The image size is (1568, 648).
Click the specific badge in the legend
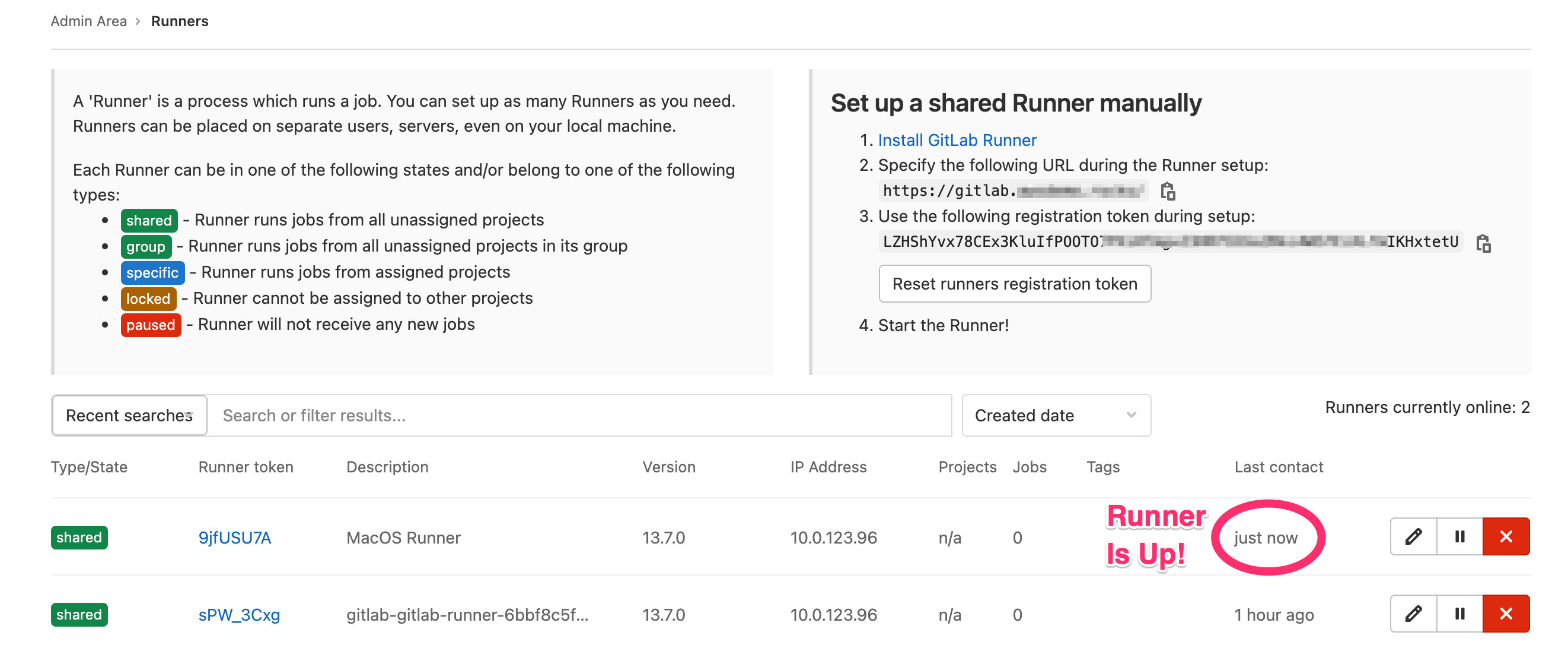coord(152,273)
